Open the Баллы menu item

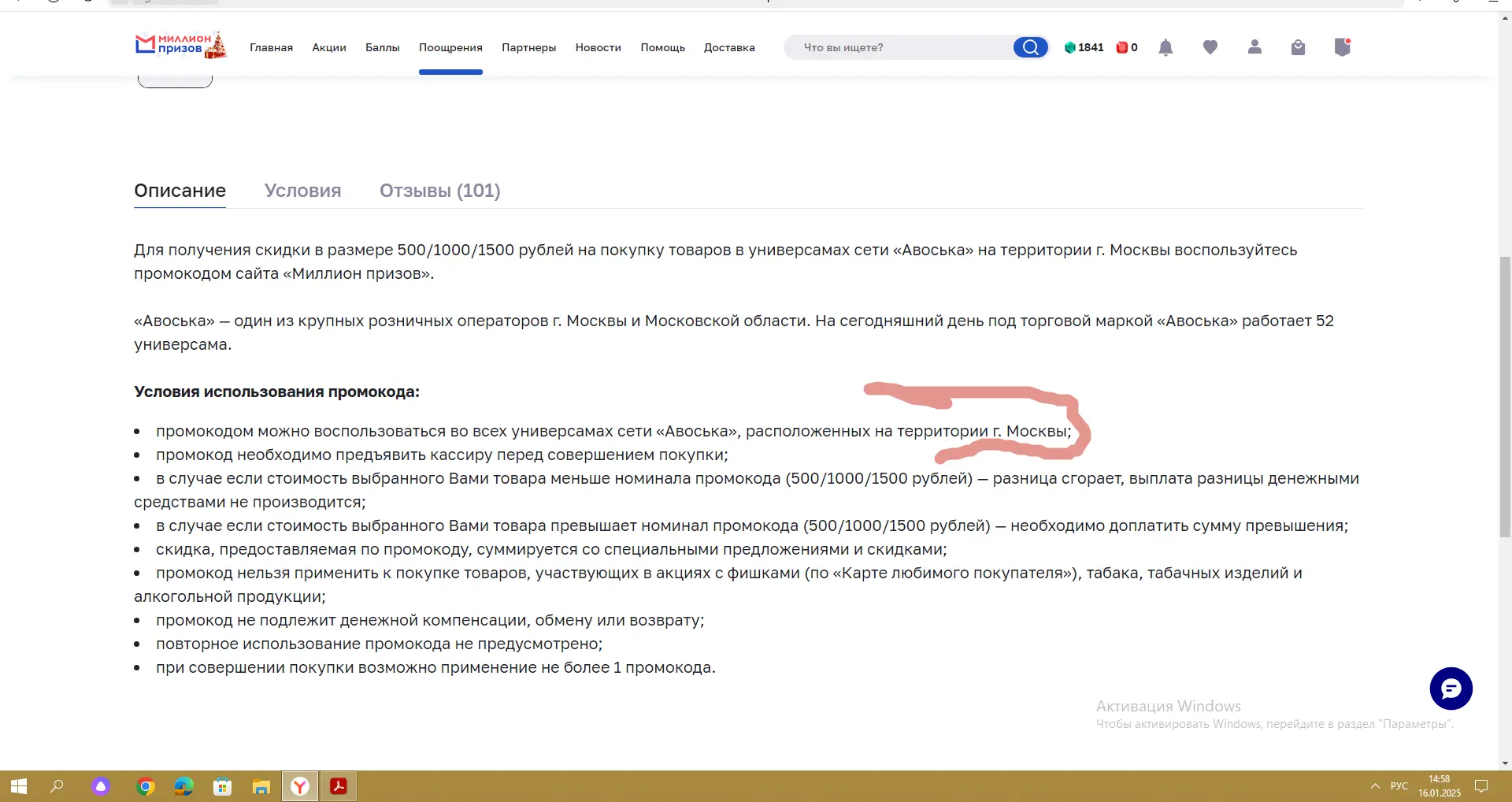(x=383, y=47)
